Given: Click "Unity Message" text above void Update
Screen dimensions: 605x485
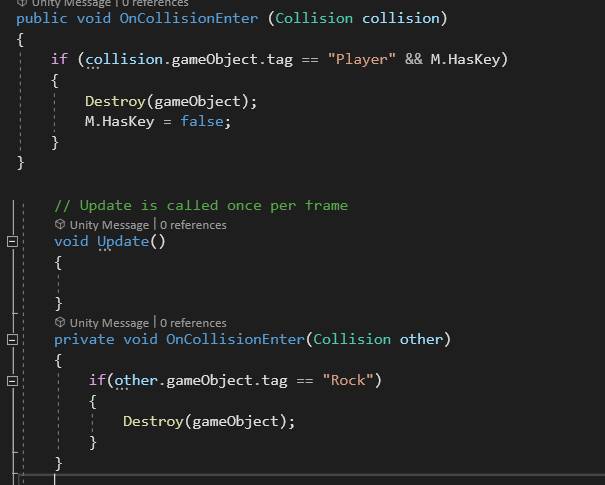Looking at the screenshot, I should [x=108, y=225].
